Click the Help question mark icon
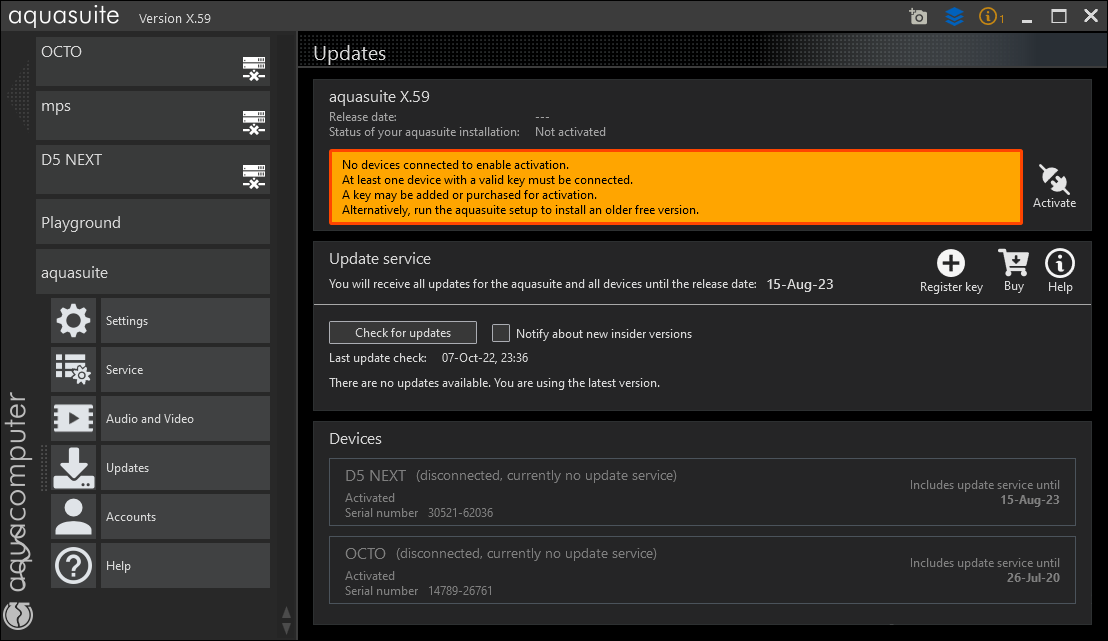The image size is (1108, 641). click(73, 565)
